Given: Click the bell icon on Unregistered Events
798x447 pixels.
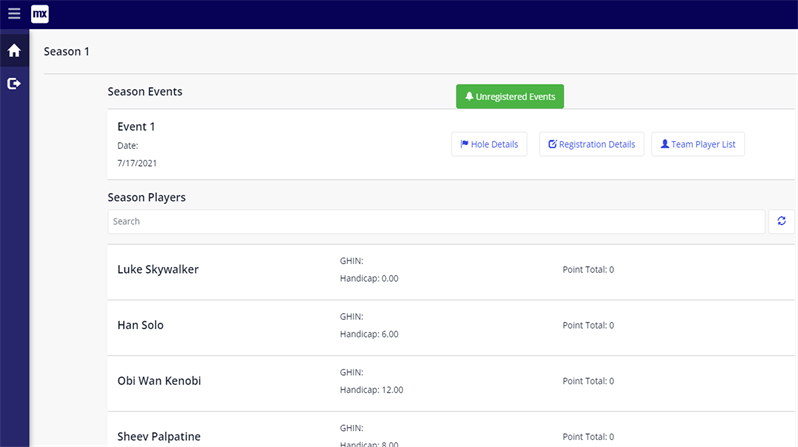Looking at the screenshot, I should point(469,97).
